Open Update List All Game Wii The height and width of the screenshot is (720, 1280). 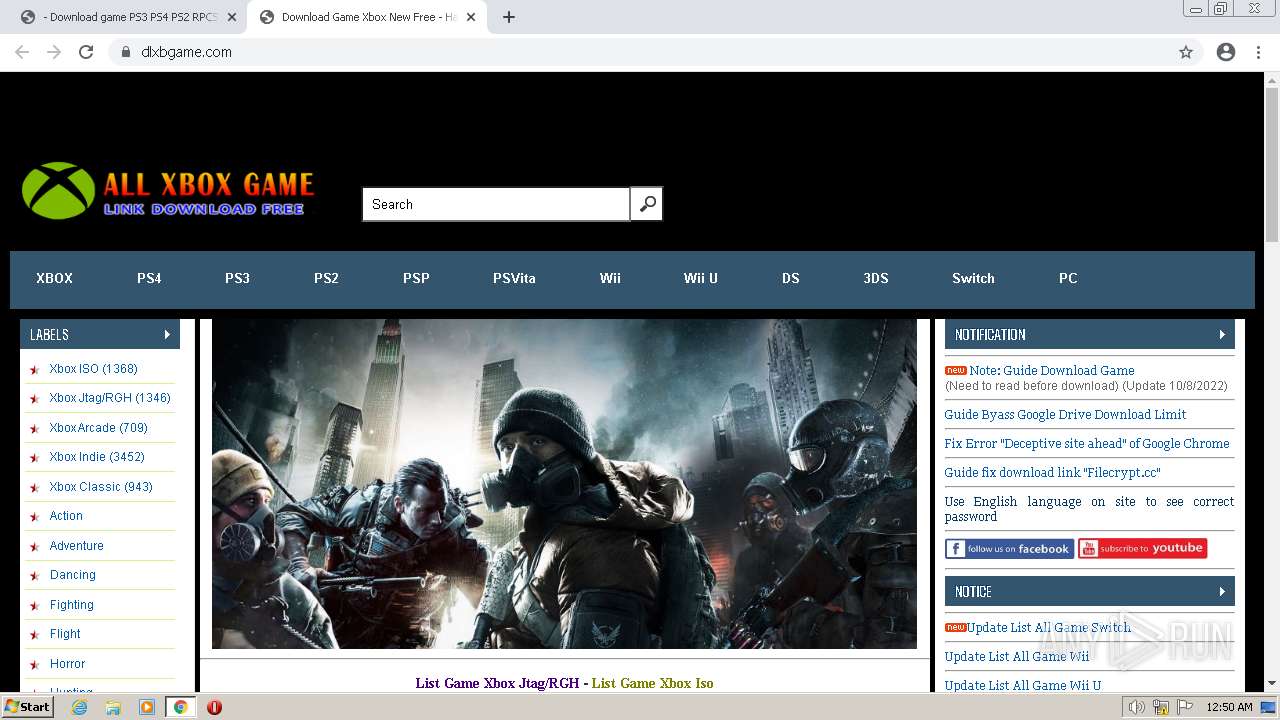click(x=1017, y=656)
